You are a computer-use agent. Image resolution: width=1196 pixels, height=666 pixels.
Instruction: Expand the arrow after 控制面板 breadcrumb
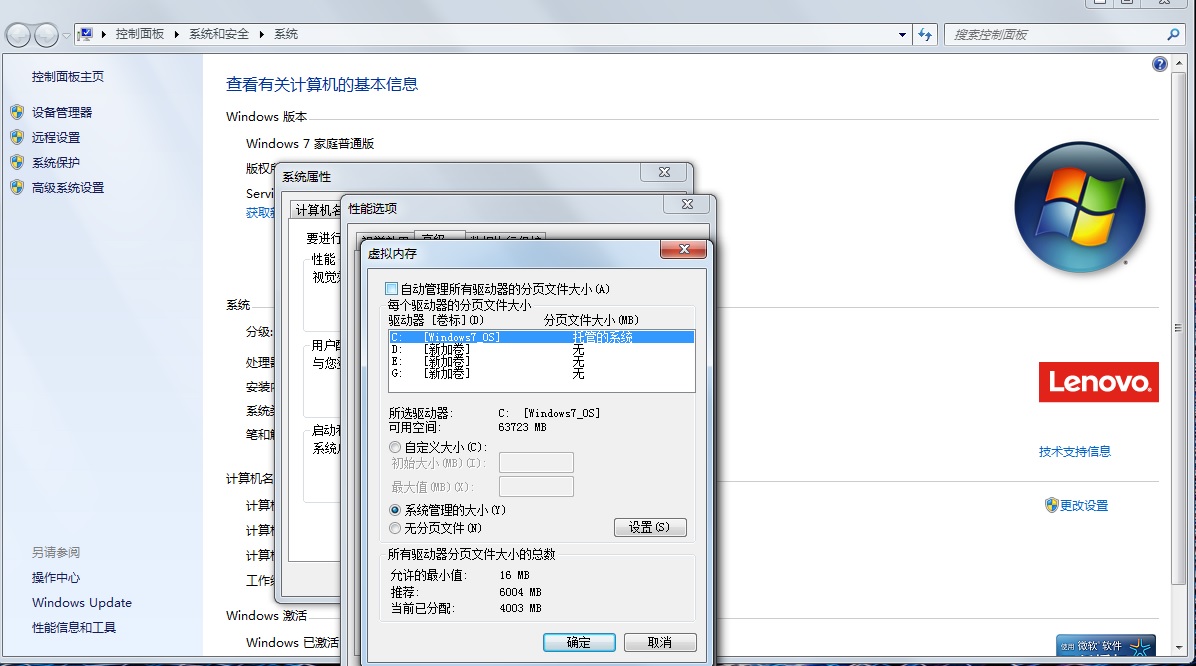point(177,34)
